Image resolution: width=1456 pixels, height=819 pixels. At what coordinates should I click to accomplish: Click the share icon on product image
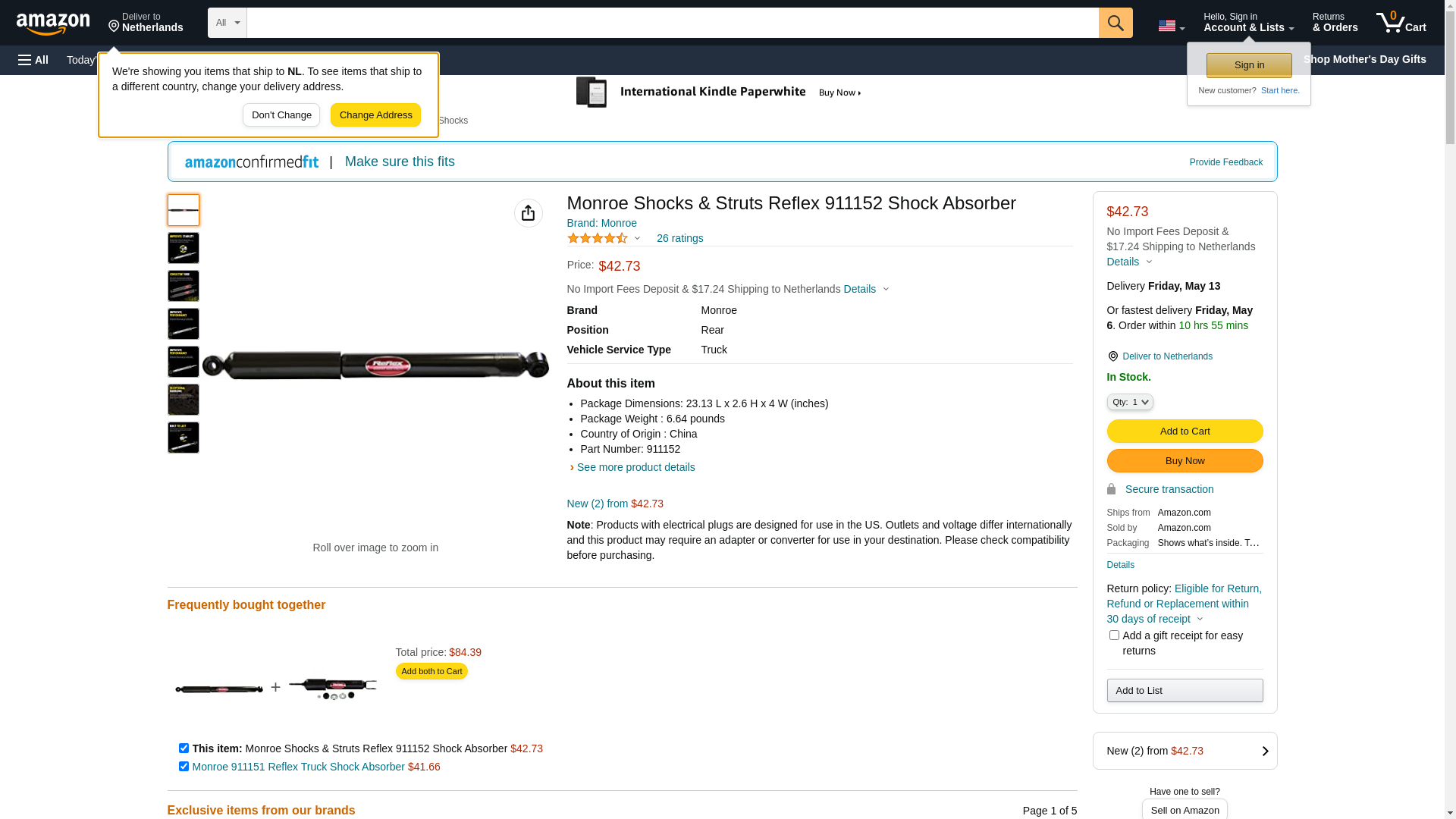click(528, 213)
